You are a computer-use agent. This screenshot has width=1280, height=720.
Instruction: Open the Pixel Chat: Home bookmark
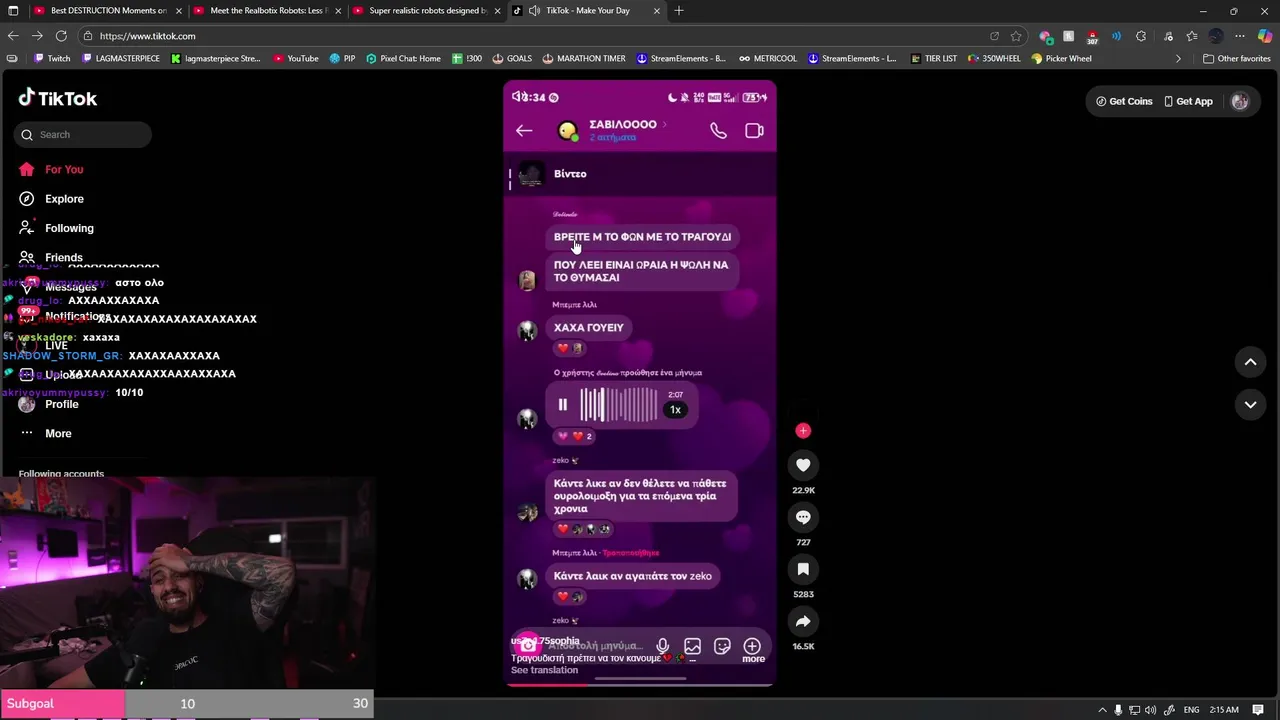[x=403, y=59]
